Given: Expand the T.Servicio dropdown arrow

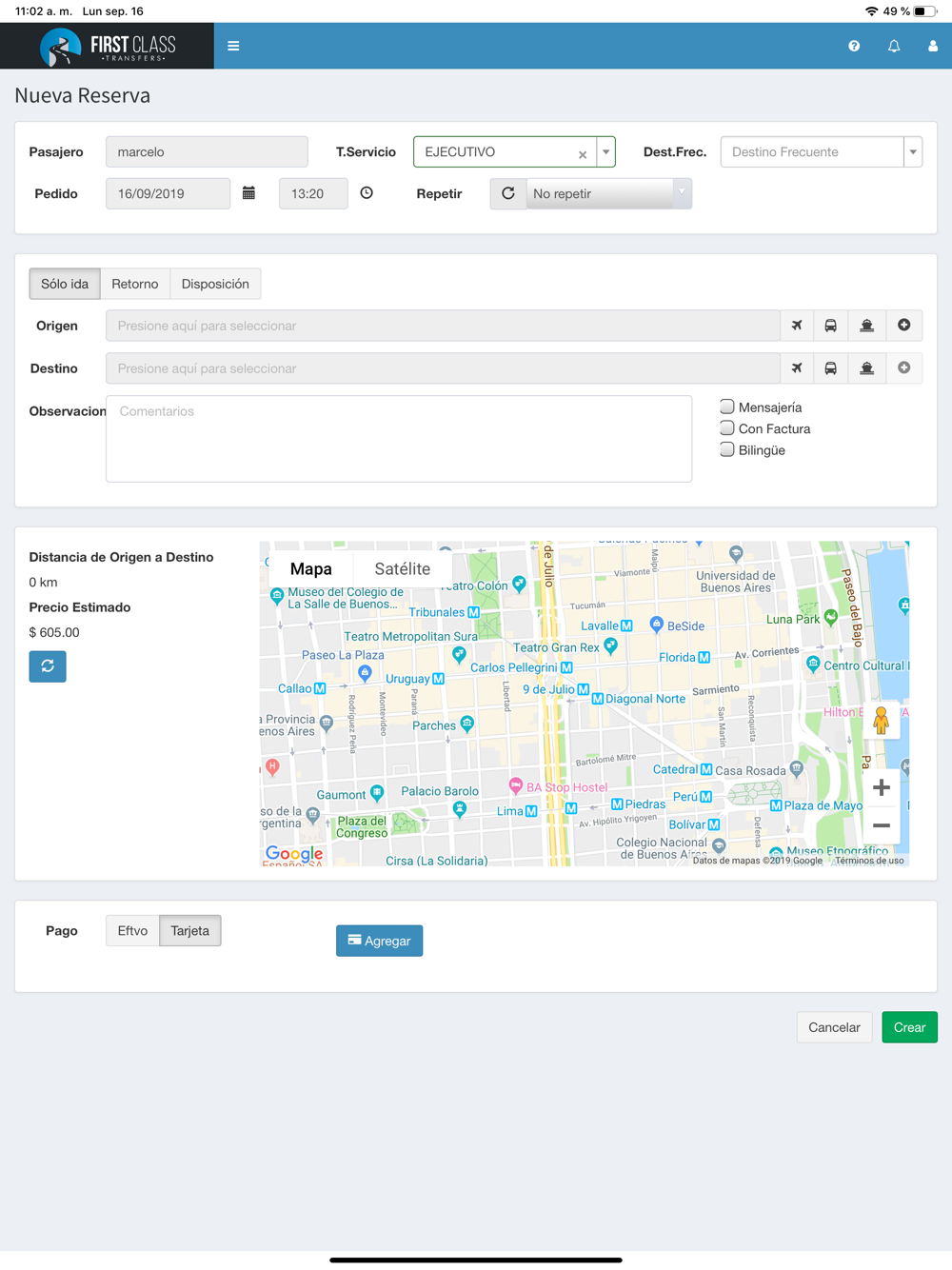Looking at the screenshot, I should click(x=606, y=152).
